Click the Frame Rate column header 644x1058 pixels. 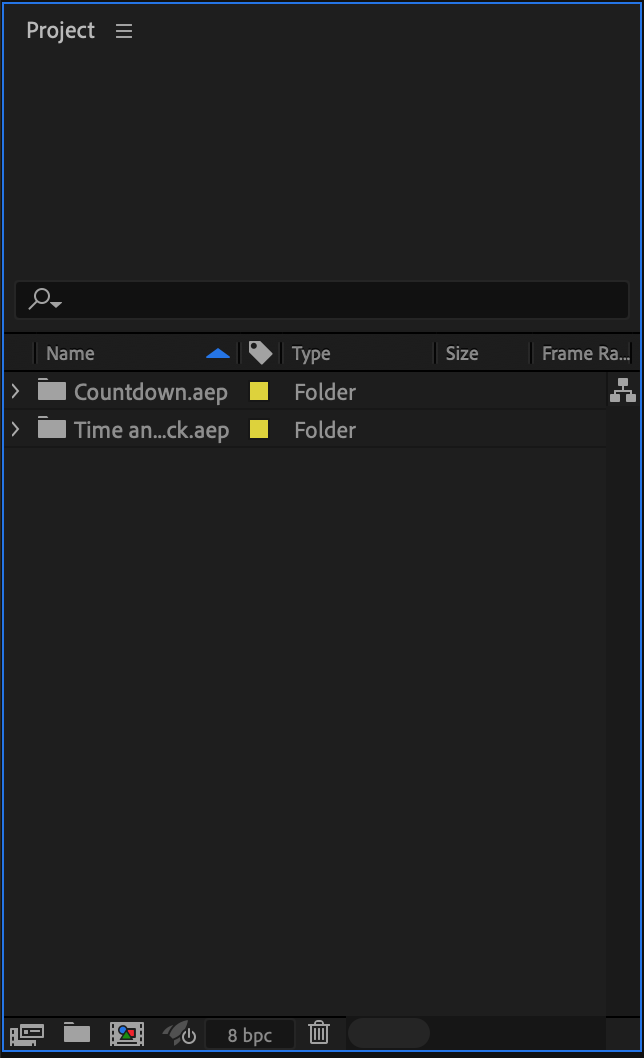[x=585, y=353]
